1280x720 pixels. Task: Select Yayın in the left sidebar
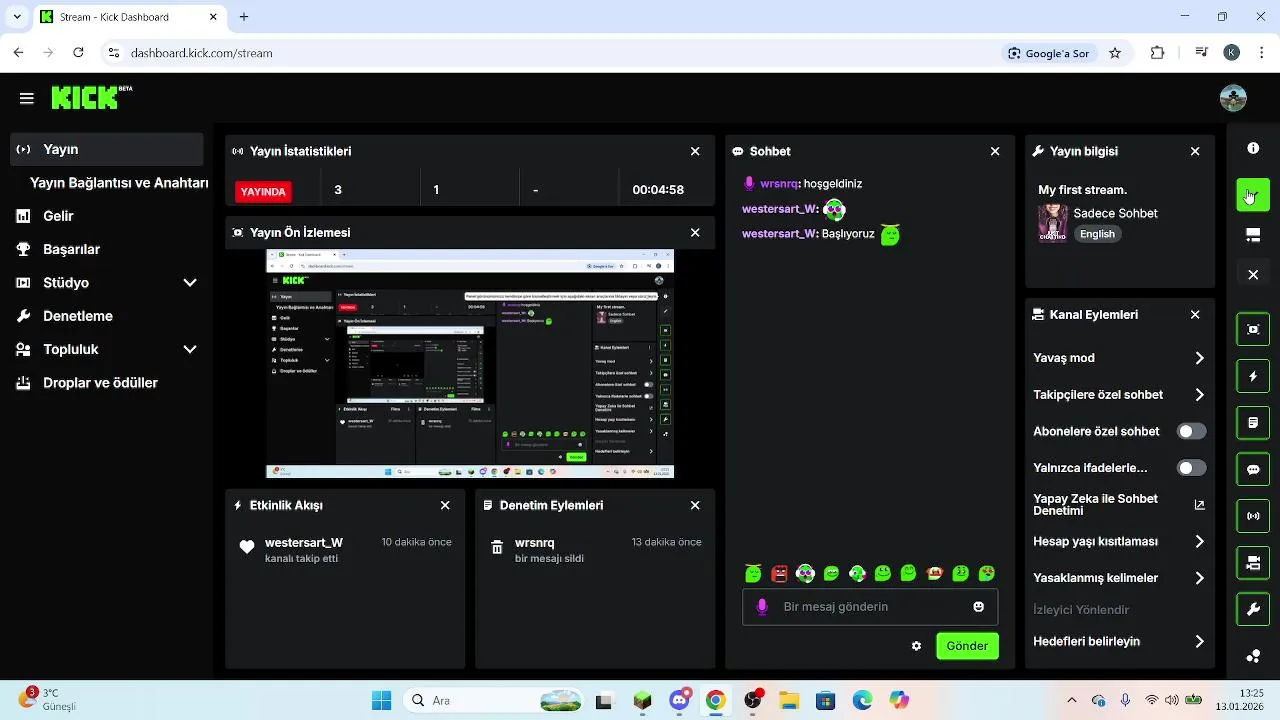pyautogui.click(x=107, y=149)
